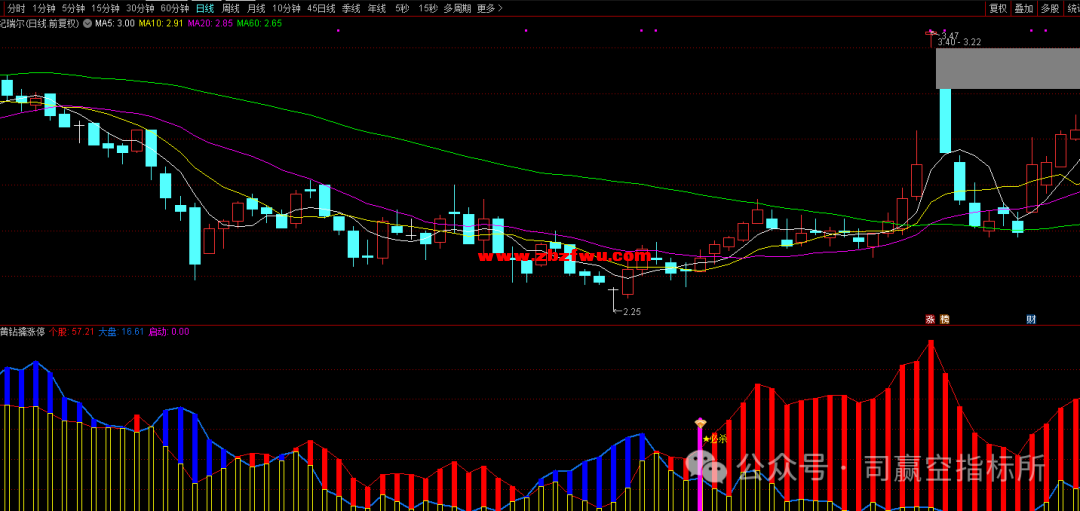
Task: Expand the 更多 periods menu
Action: pos(489,9)
